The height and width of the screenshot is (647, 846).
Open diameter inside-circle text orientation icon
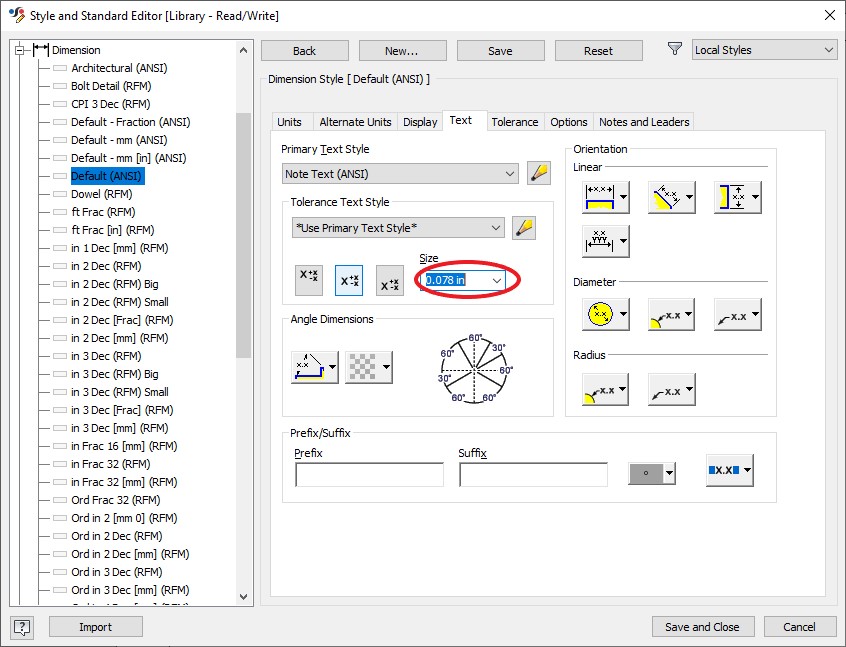605,314
